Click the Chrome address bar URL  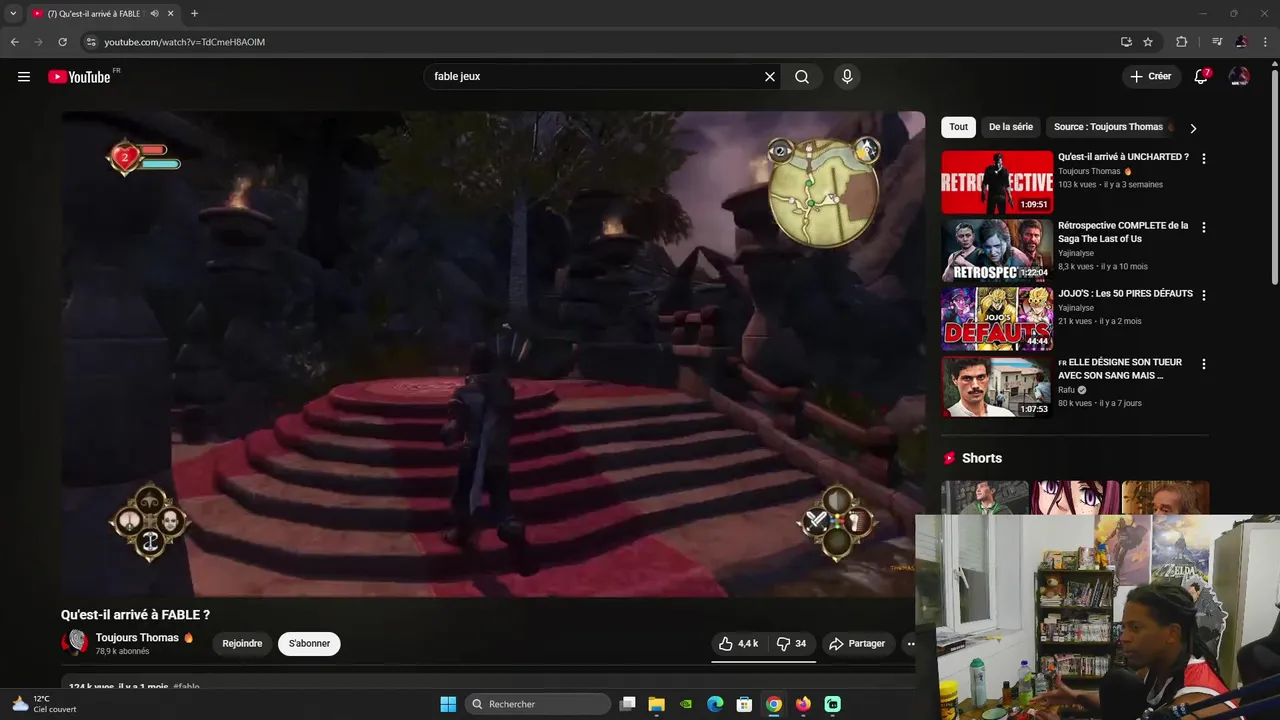(185, 42)
